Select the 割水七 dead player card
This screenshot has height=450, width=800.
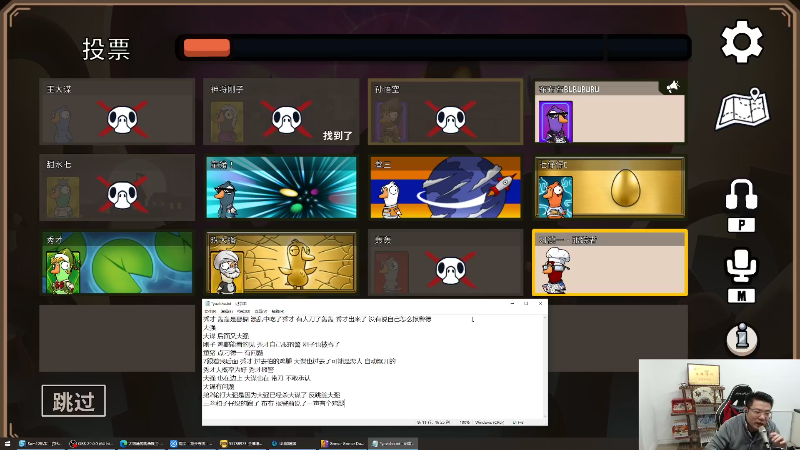tap(117, 187)
